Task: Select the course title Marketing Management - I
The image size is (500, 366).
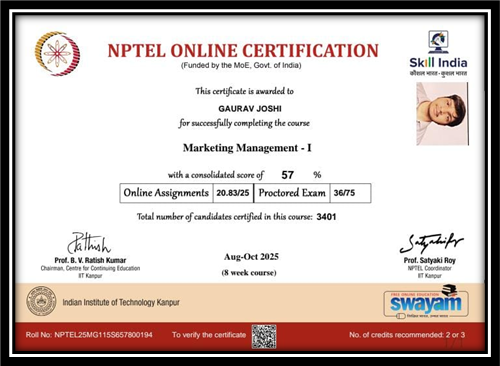Action: (x=247, y=148)
